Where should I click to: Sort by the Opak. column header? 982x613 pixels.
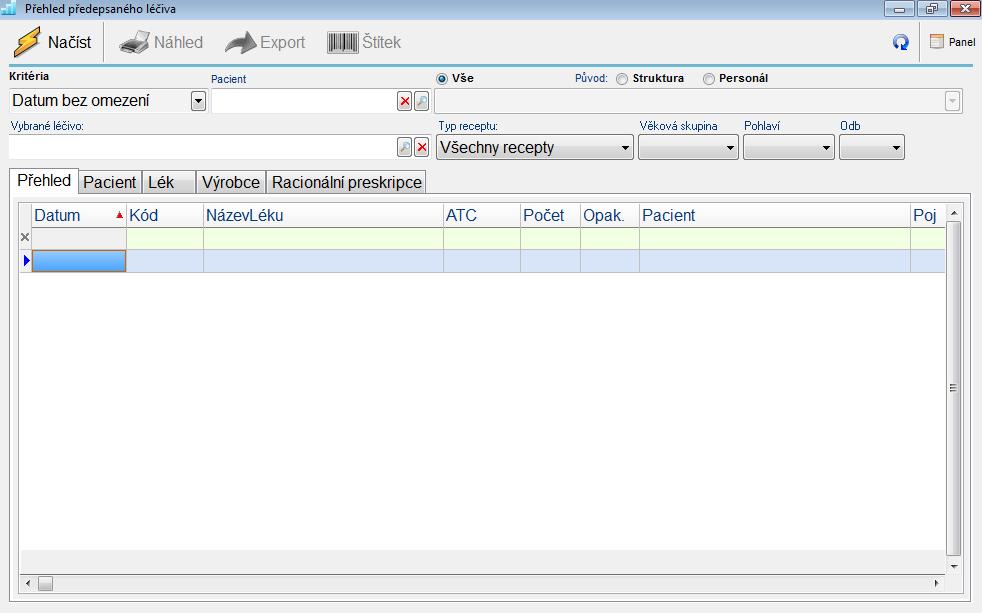pos(609,215)
